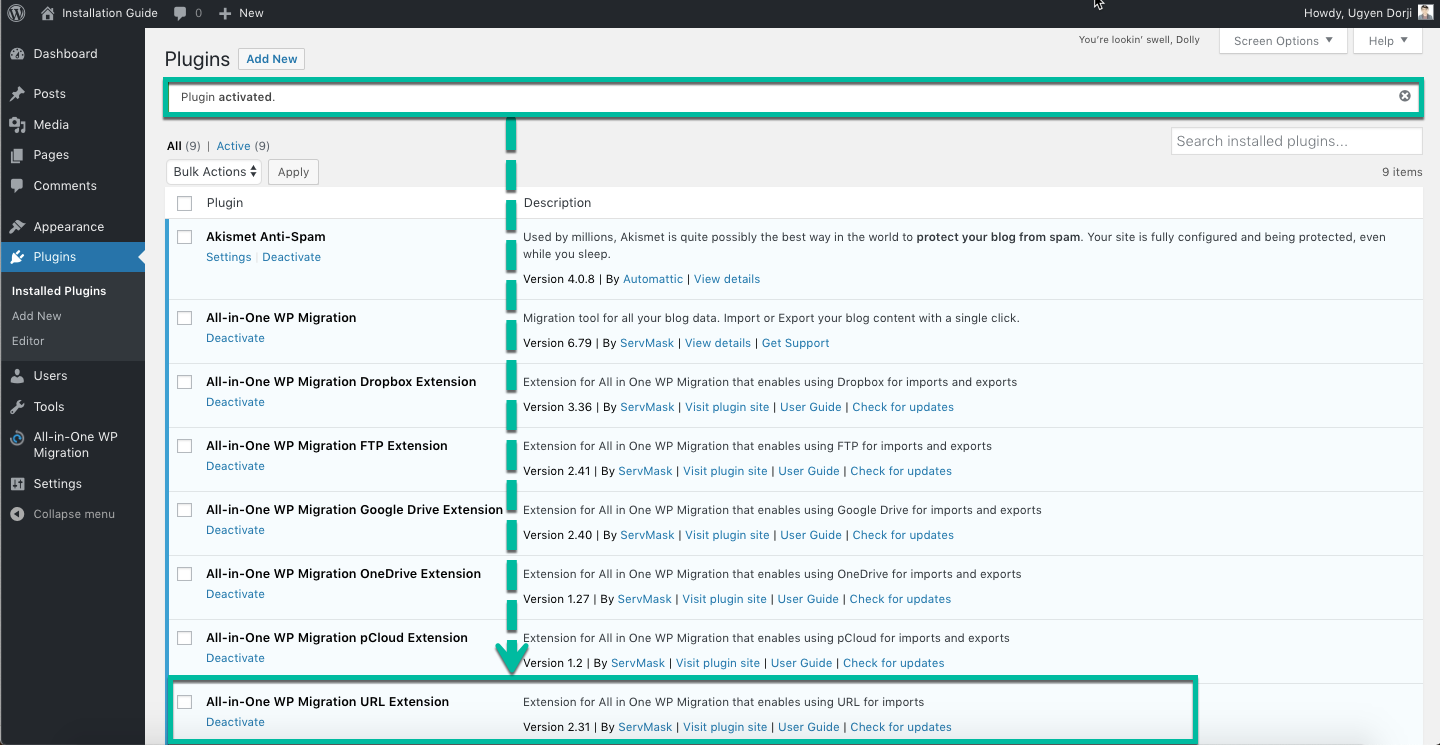Image resolution: width=1440 pixels, height=745 pixels.
Task: Dismiss the Plugin activated notice
Action: coord(1405,96)
